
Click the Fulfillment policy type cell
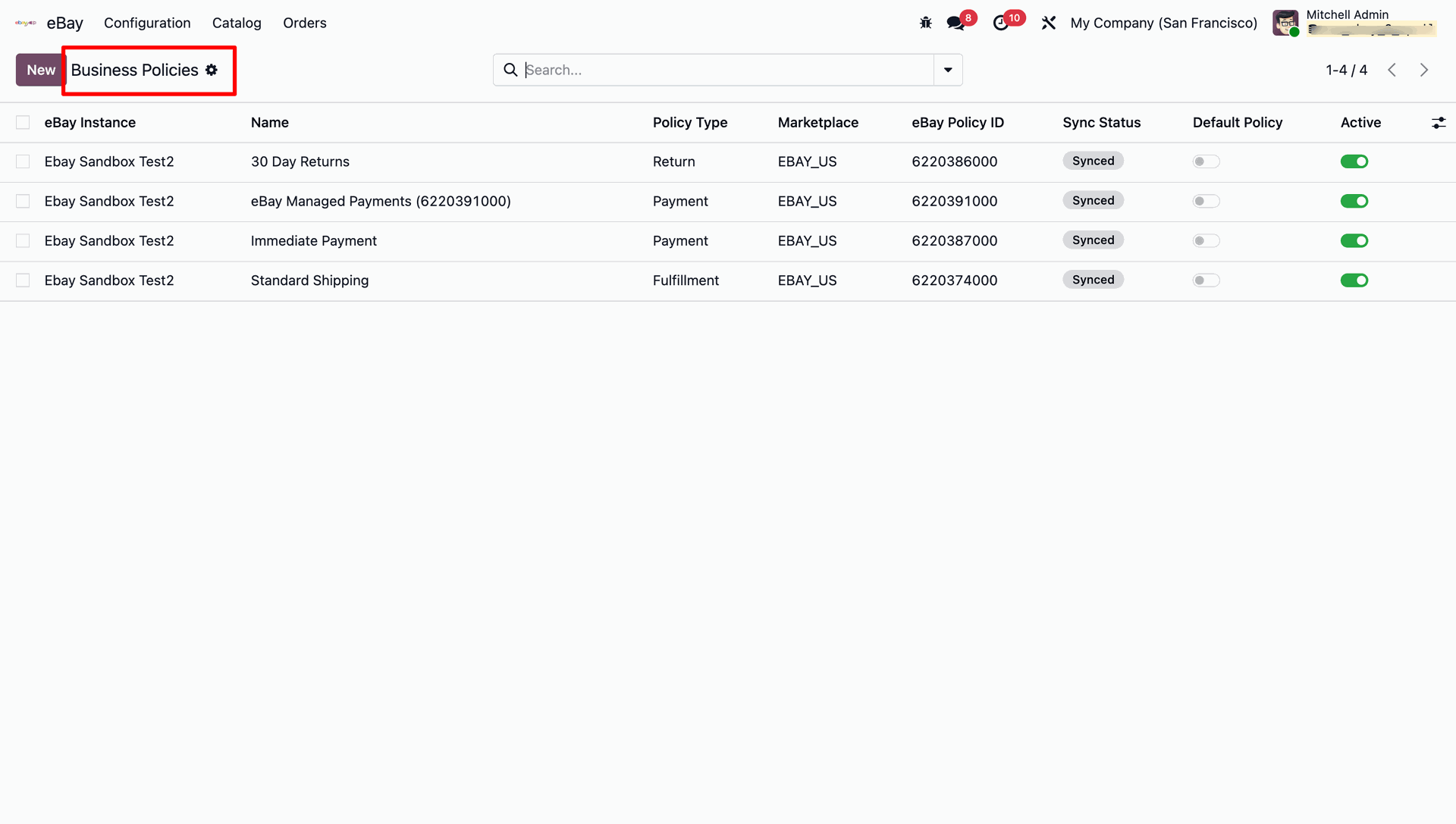pyautogui.click(x=686, y=280)
